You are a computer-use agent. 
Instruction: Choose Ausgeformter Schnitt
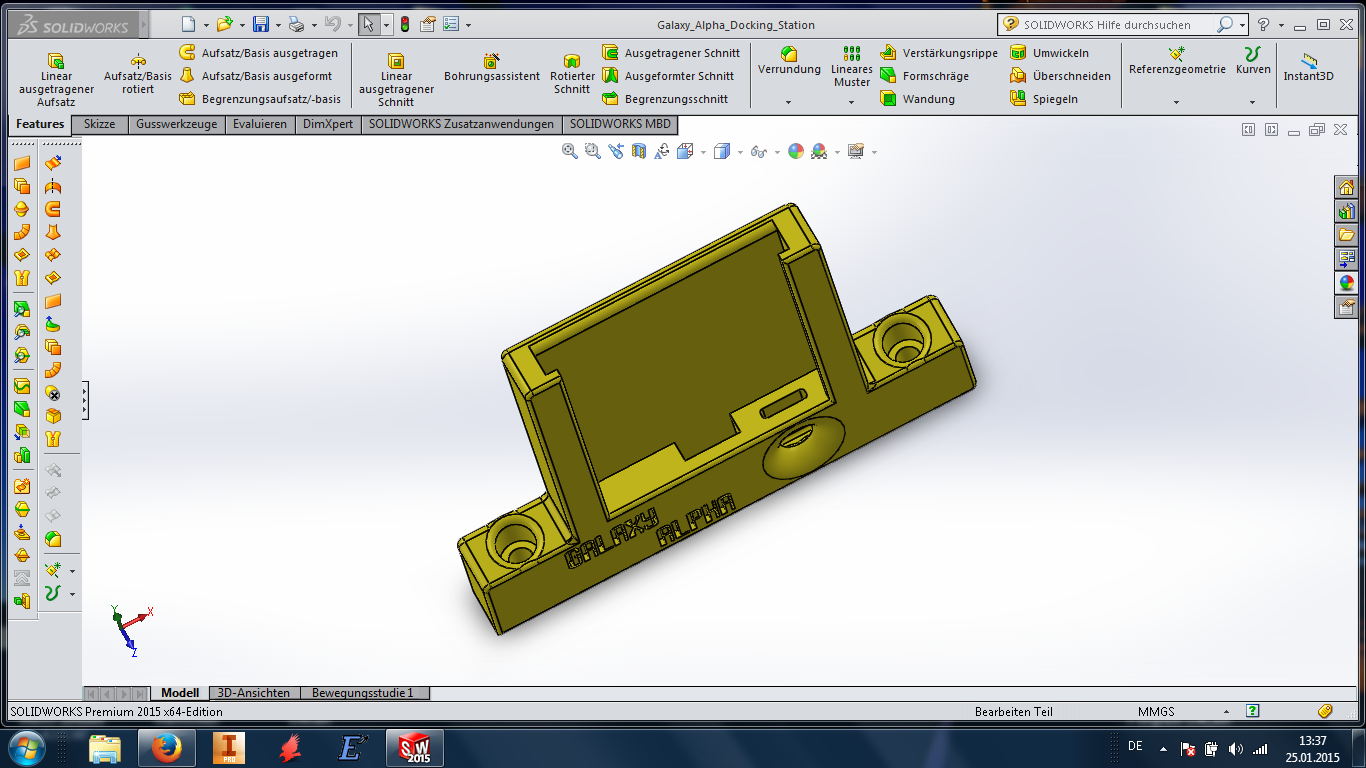click(668, 75)
